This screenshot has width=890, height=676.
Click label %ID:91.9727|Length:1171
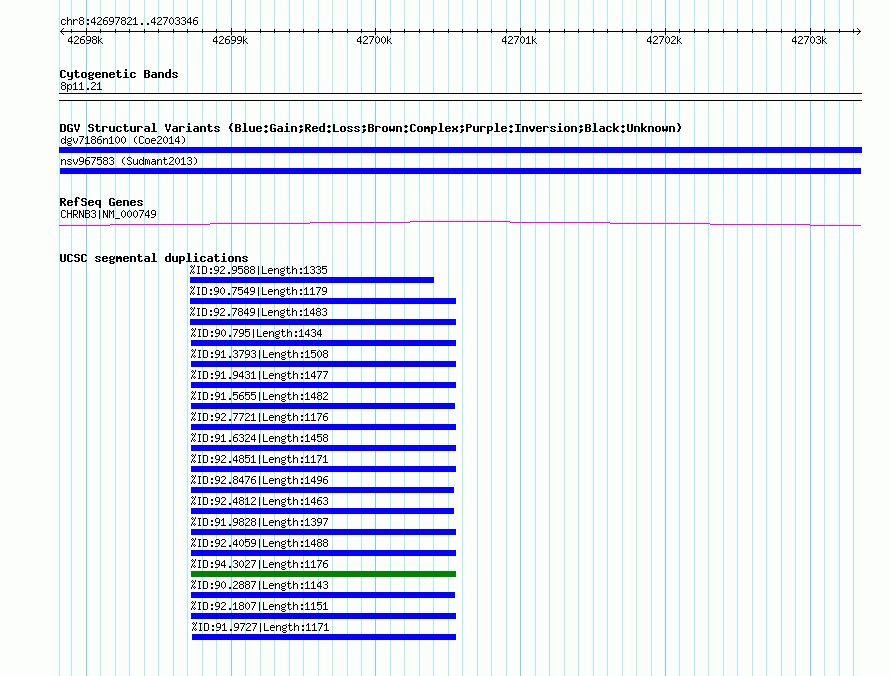click(x=261, y=627)
